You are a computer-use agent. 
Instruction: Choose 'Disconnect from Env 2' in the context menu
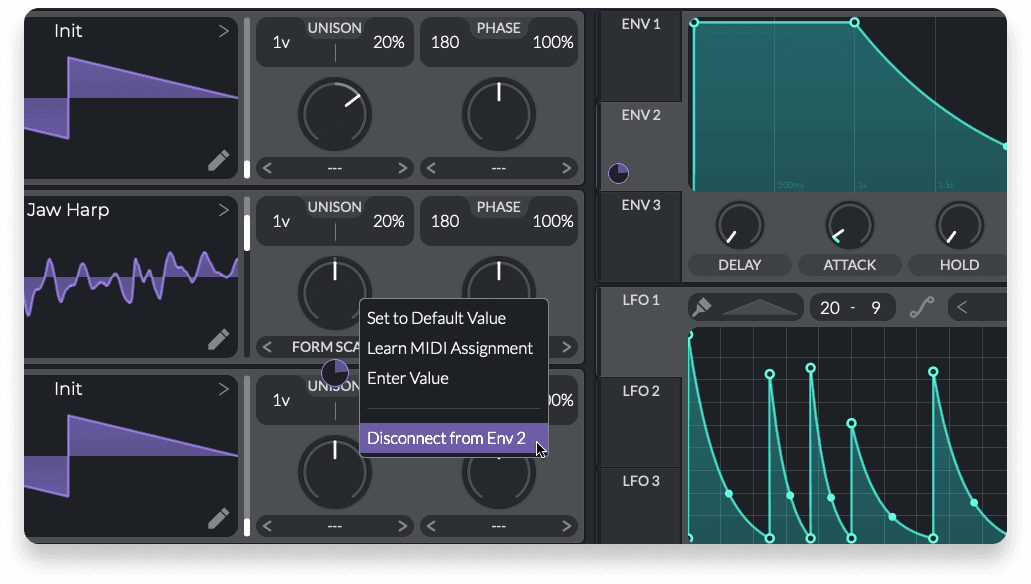click(446, 438)
